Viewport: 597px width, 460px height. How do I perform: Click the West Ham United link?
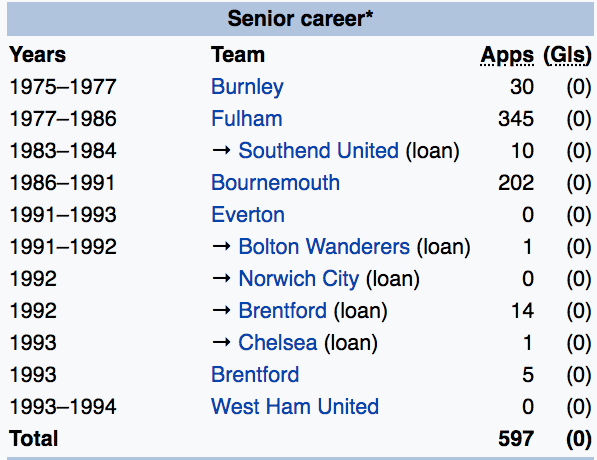[x=295, y=406]
